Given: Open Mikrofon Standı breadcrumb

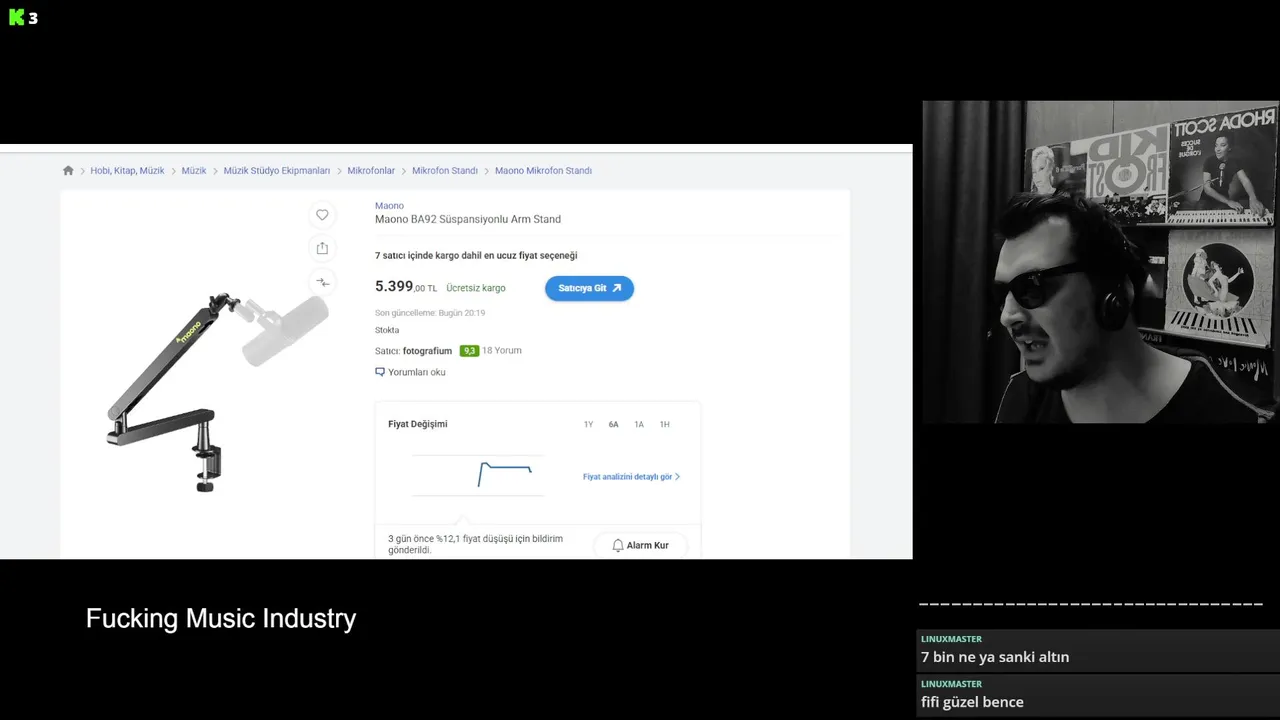Looking at the screenshot, I should (445, 171).
